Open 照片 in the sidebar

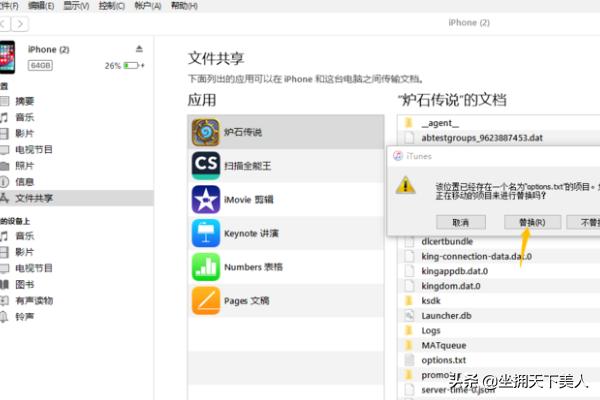coord(25,166)
